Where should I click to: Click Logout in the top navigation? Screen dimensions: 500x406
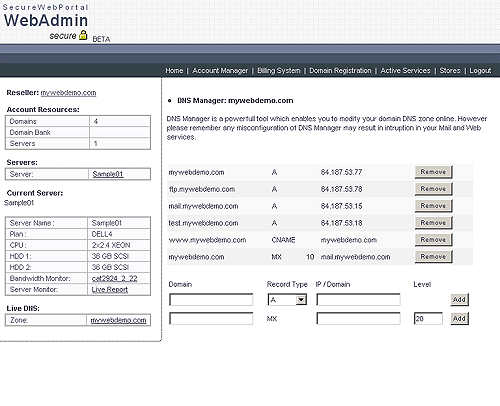click(480, 71)
